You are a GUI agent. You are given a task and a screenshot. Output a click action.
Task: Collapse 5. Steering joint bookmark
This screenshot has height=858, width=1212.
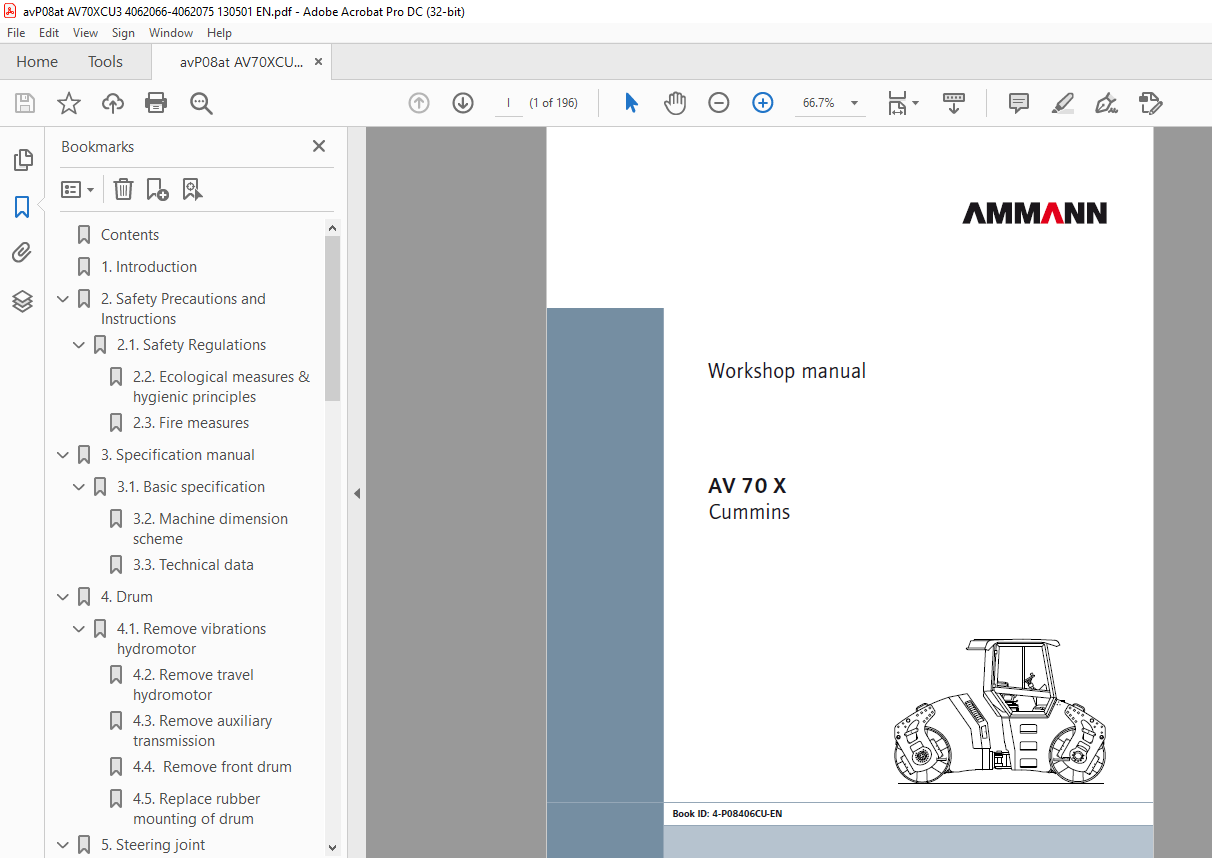point(64,845)
